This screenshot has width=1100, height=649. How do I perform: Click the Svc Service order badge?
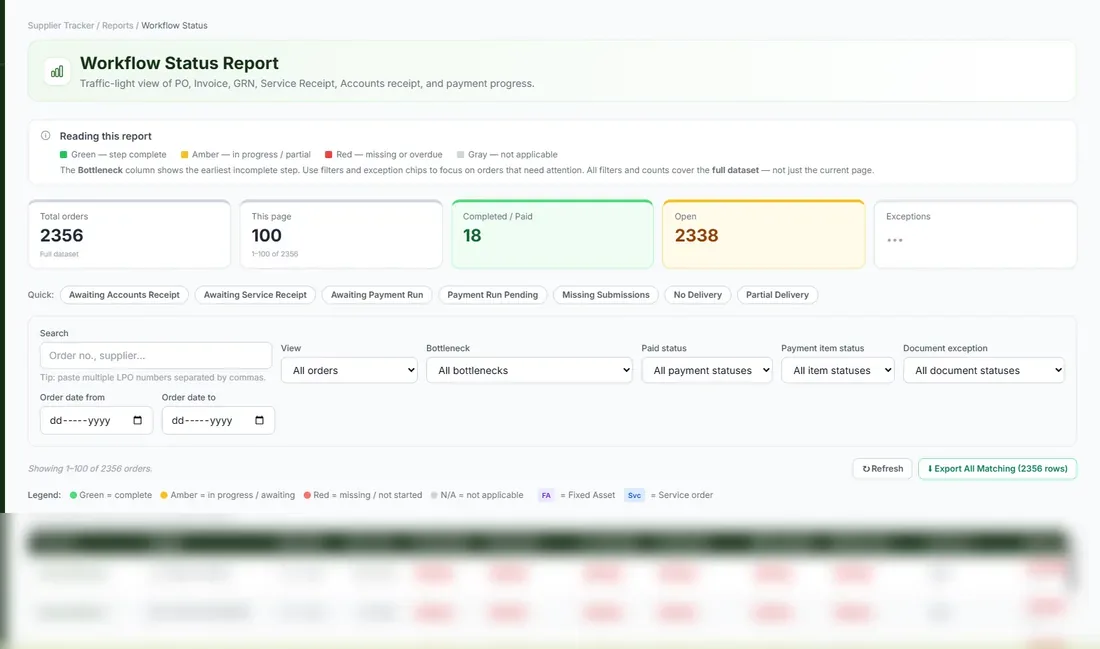point(634,495)
